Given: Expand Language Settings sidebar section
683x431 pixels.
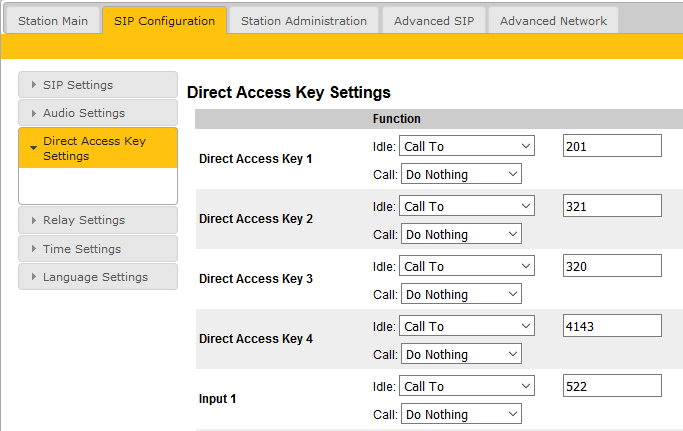Looking at the screenshot, I should tap(97, 277).
